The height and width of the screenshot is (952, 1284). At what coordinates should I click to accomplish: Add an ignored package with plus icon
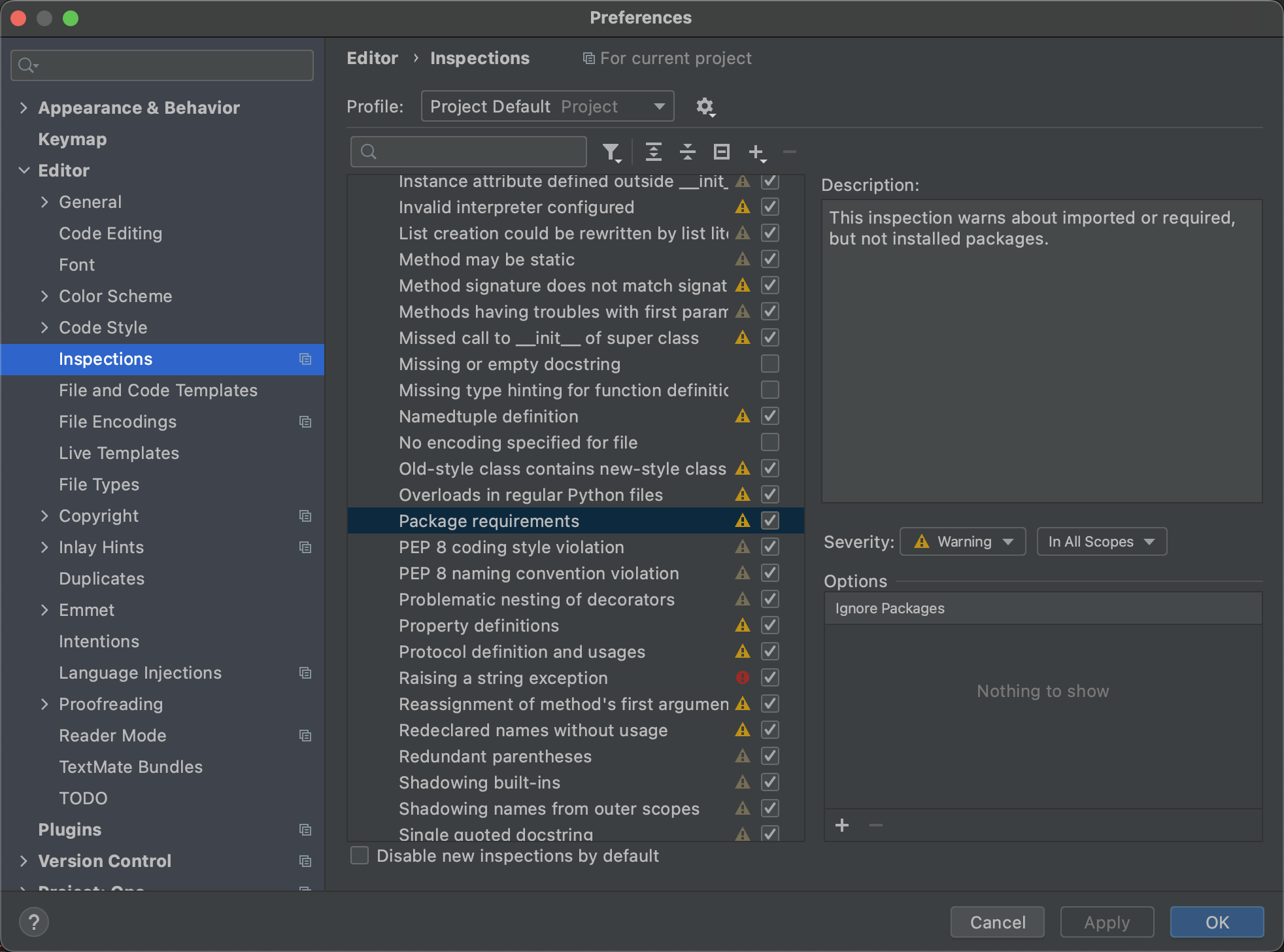pyautogui.click(x=842, y=825)
